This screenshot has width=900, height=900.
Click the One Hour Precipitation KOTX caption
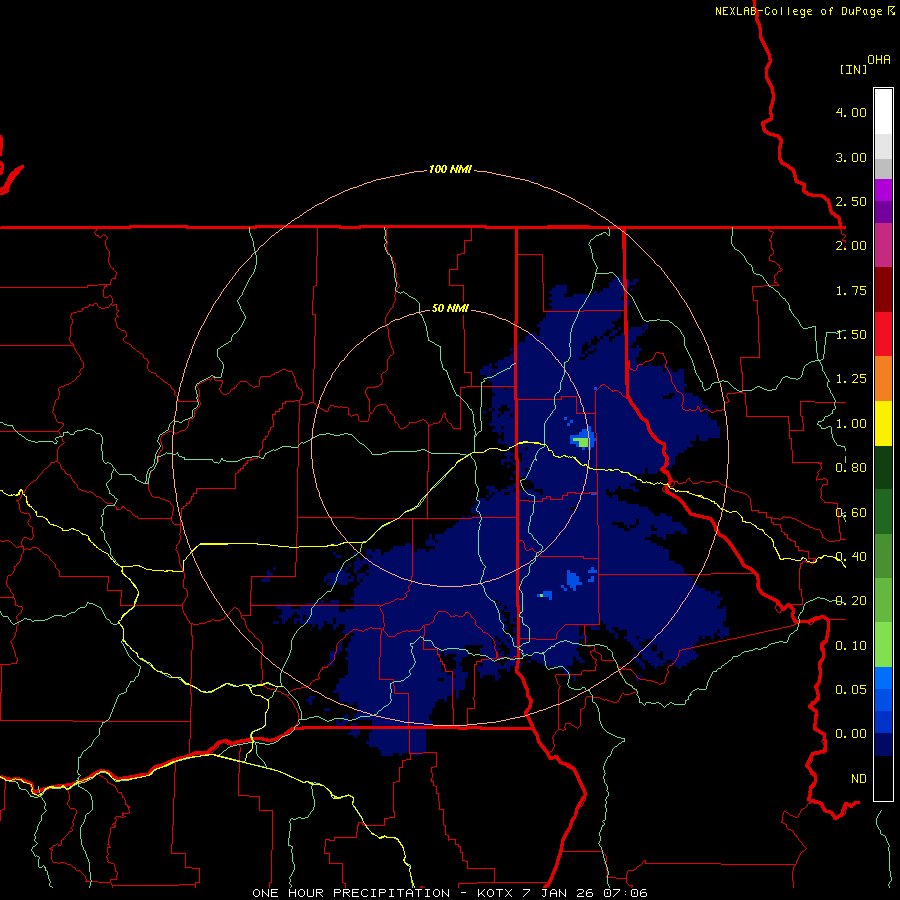(x=449, y=893)
